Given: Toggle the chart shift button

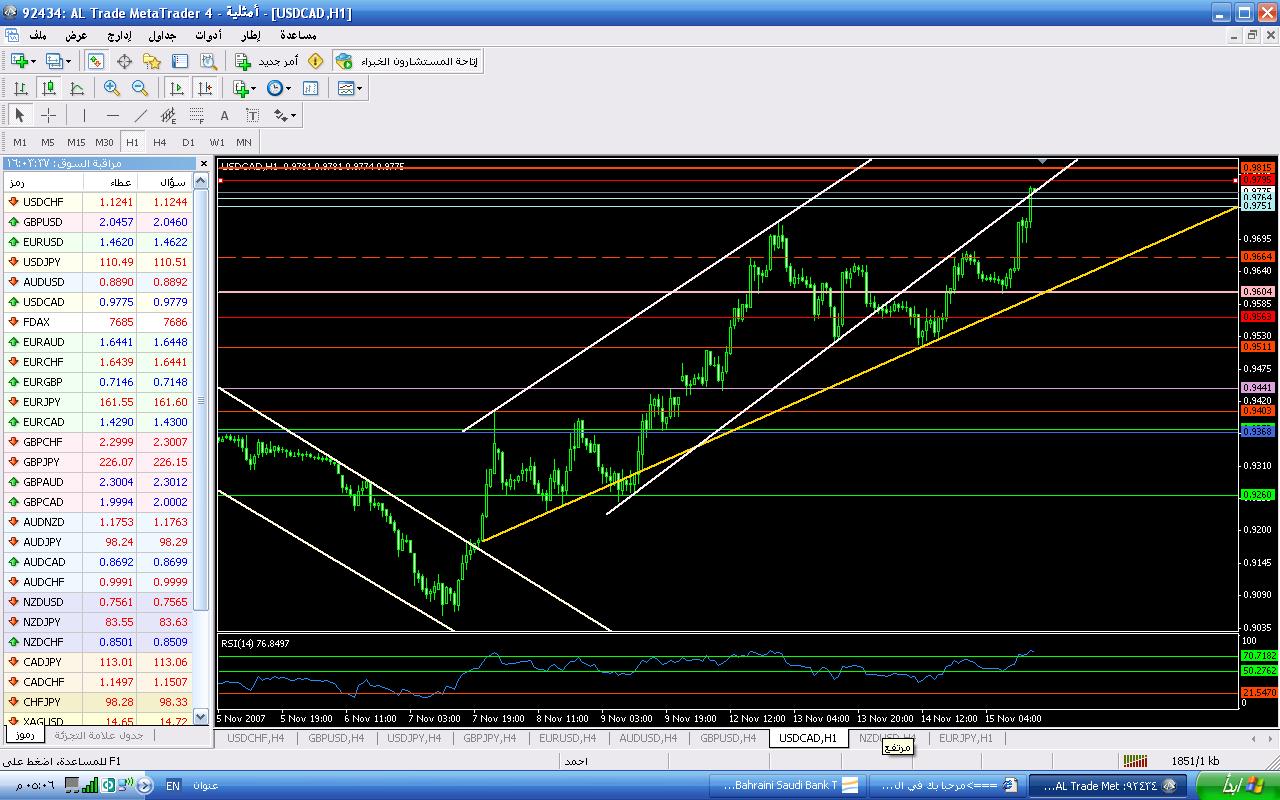Looking at the screenshot, I should [x=205, y=88].
